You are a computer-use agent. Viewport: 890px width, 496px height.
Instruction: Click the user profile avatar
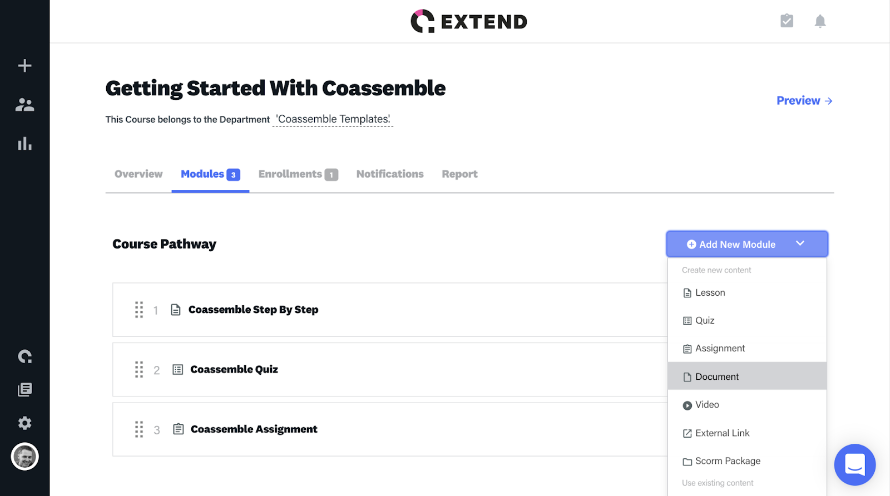pyautogui.click(x=25, y=456)
